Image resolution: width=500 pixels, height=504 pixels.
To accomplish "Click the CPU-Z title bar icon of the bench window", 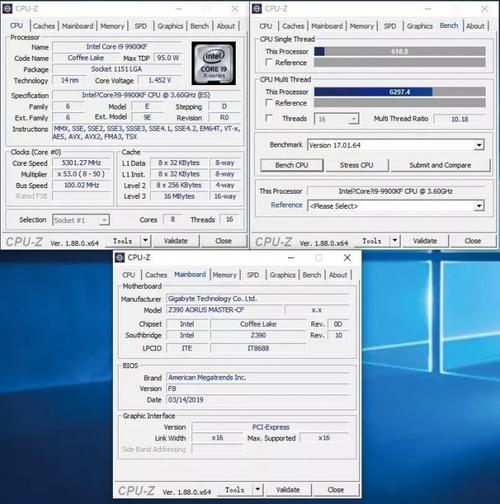I will tap(257, 9).
